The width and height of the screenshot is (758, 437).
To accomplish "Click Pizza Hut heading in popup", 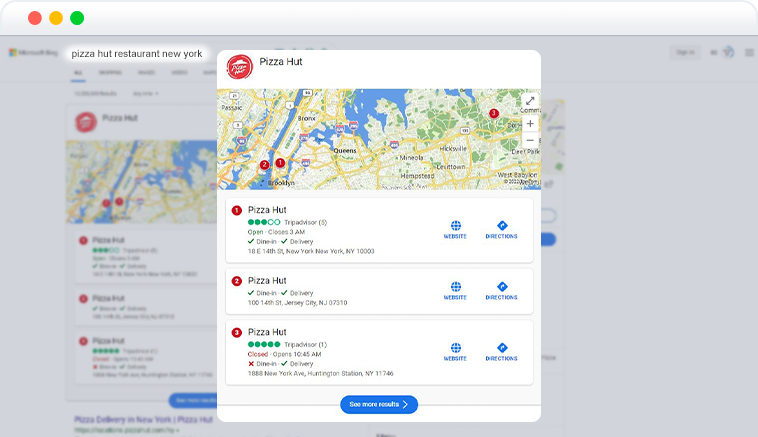I will click(x=281, y=61).
